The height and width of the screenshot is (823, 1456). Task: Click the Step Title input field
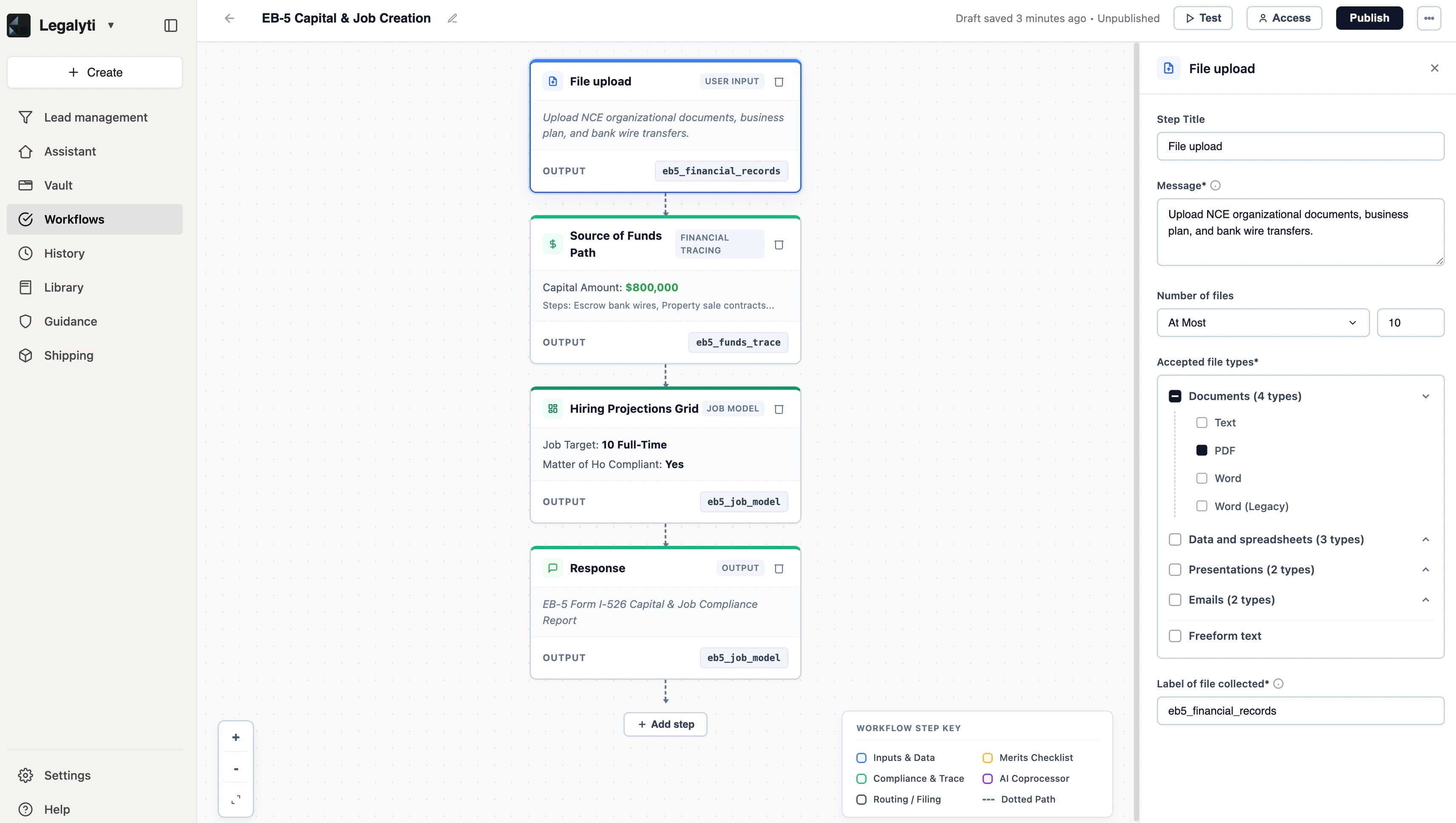pos(1300,146)
